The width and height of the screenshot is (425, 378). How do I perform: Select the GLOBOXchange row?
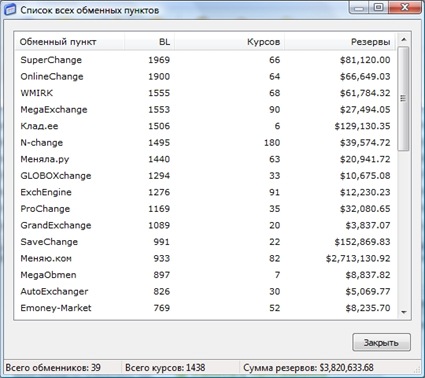click(x=205, y=176)
